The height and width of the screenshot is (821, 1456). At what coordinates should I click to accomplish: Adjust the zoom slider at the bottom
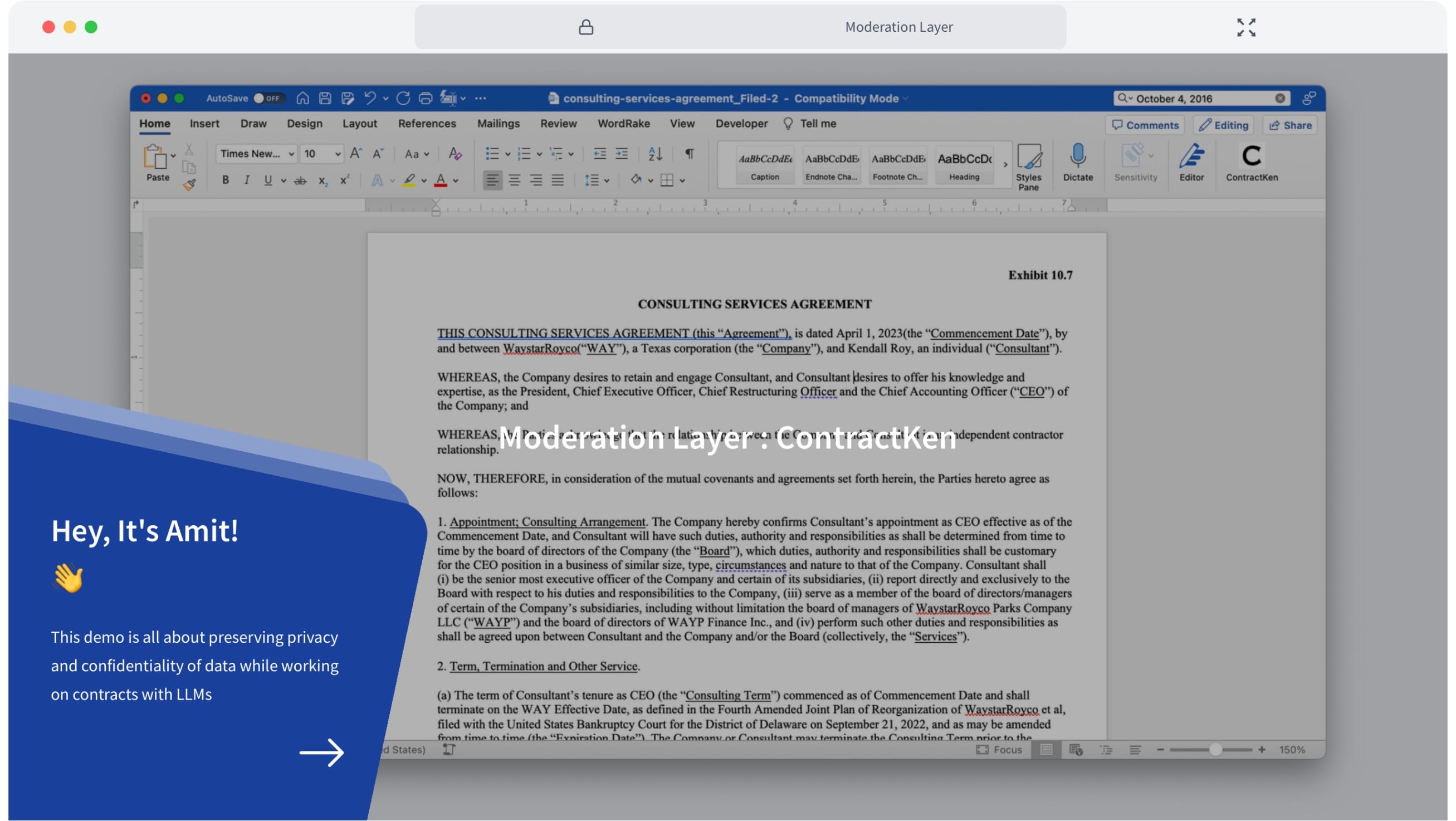click(1216, 749)
